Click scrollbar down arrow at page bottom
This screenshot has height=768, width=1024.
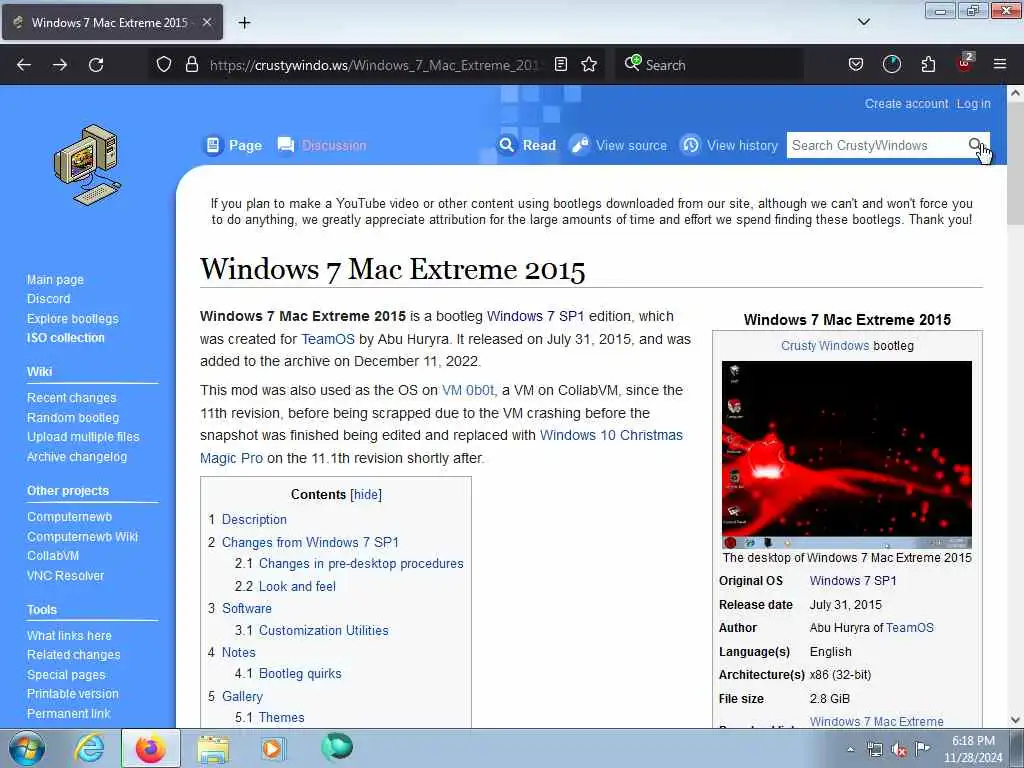tap(1015, 720)
